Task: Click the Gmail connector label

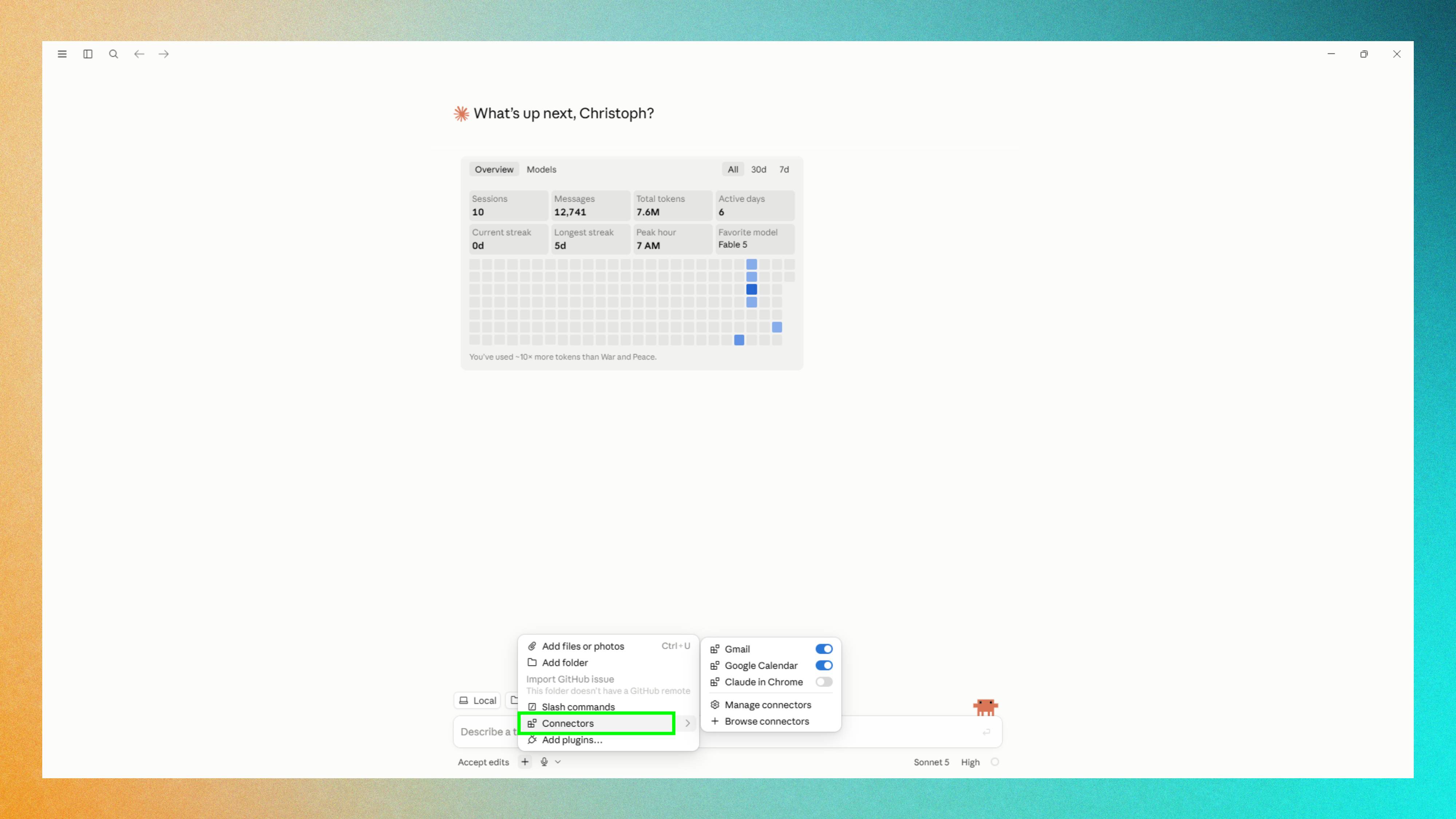Action: 737,649
